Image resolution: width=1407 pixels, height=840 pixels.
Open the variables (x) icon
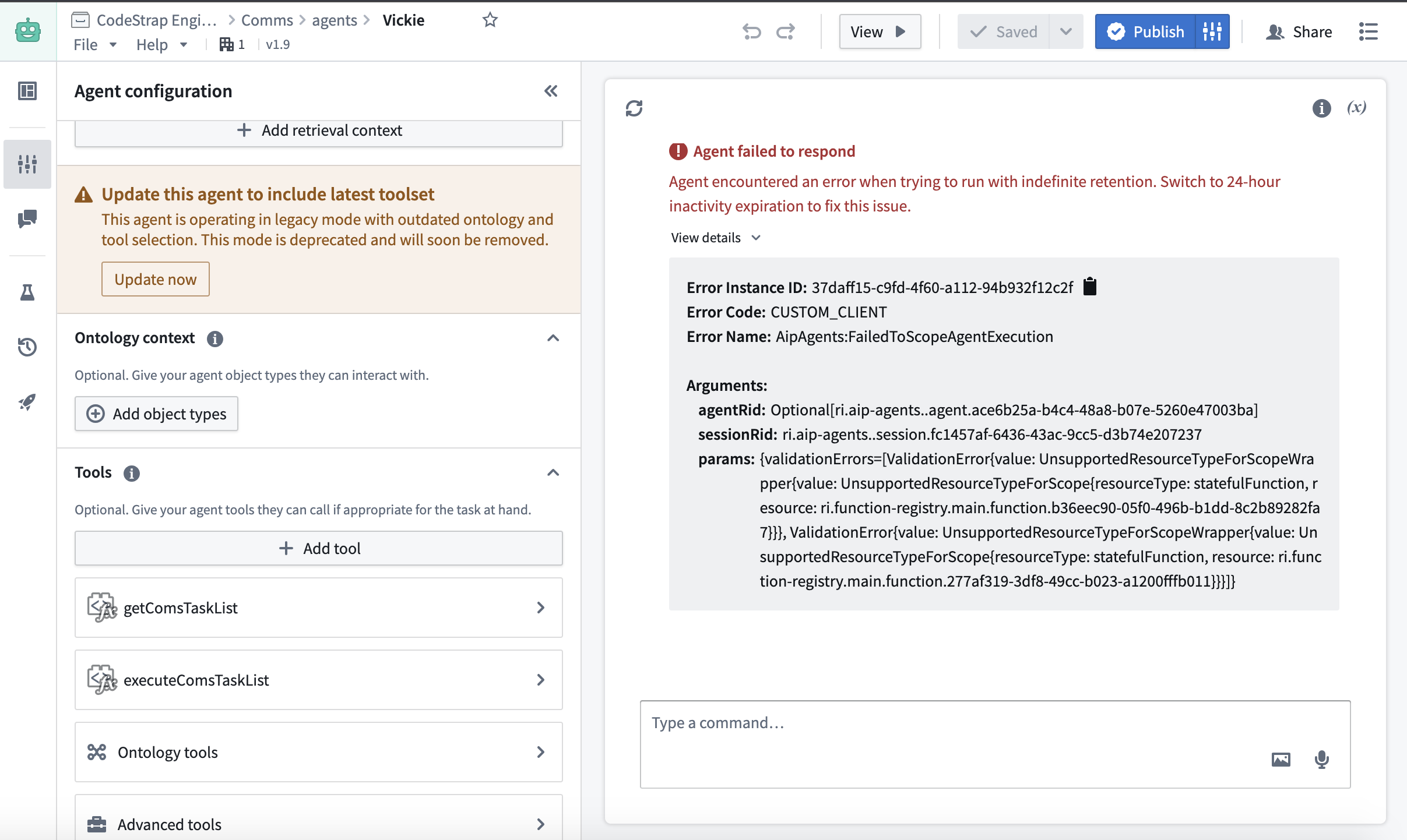point(1356,107)
